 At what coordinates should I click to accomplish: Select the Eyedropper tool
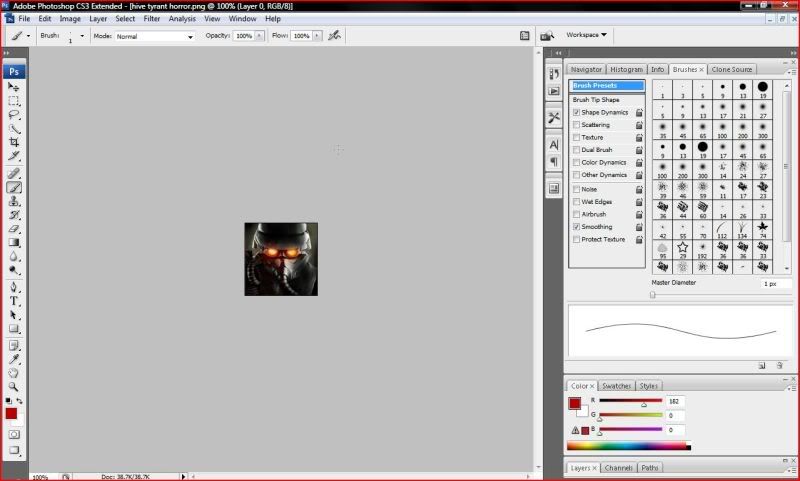(14, 360)
